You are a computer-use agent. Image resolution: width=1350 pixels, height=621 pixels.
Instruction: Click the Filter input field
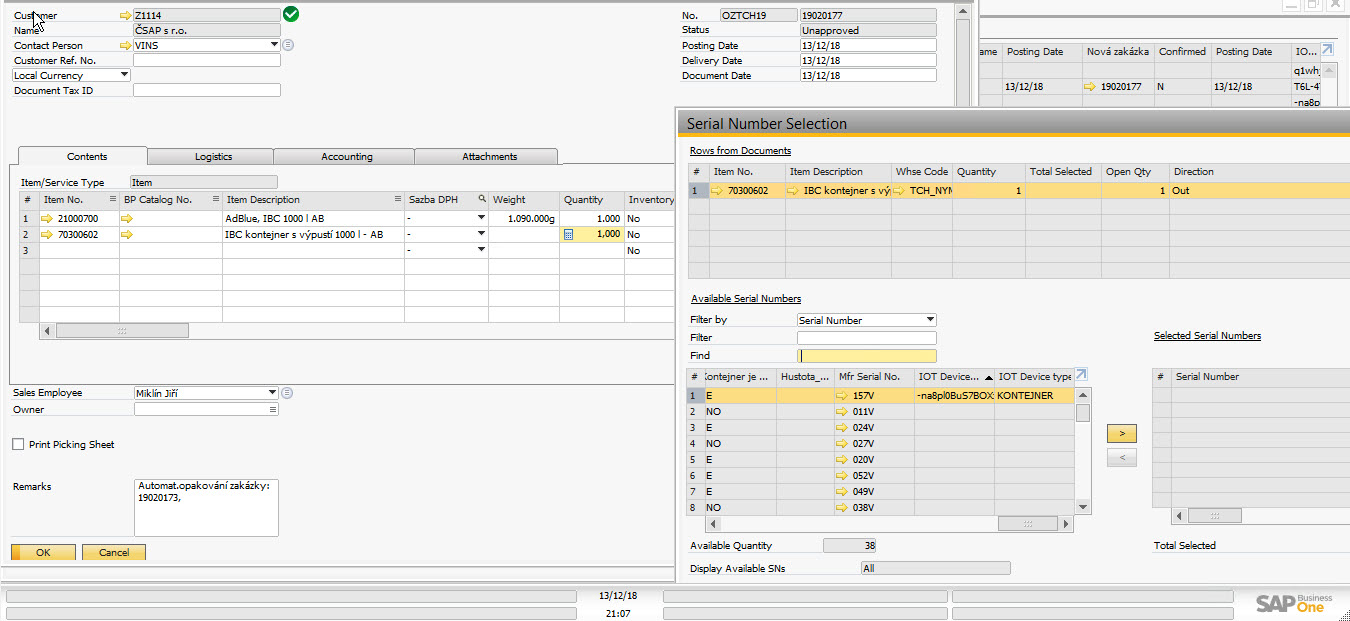tap(866, 338)
